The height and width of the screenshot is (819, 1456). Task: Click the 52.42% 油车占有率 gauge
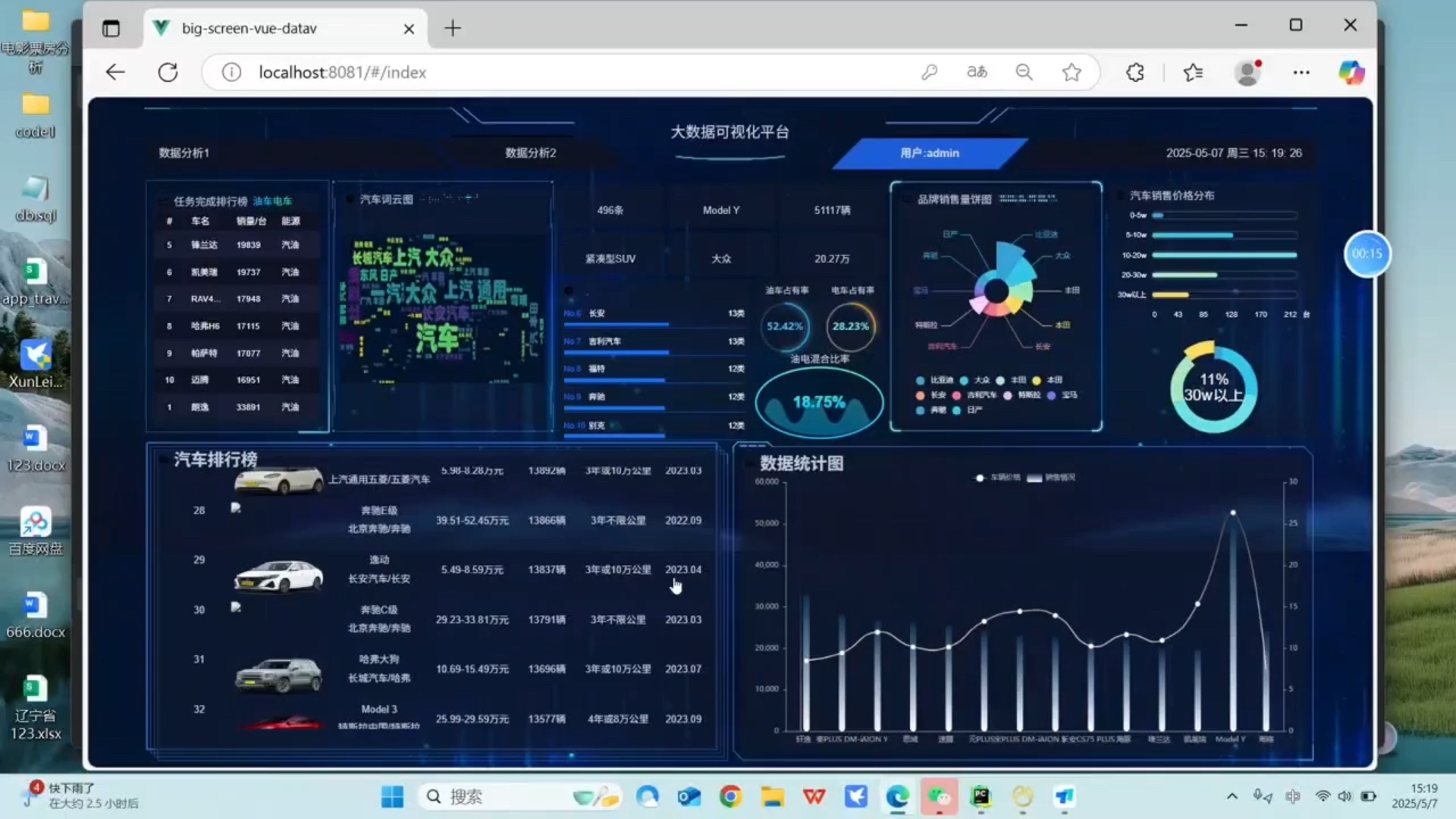(x=785, y=327)
